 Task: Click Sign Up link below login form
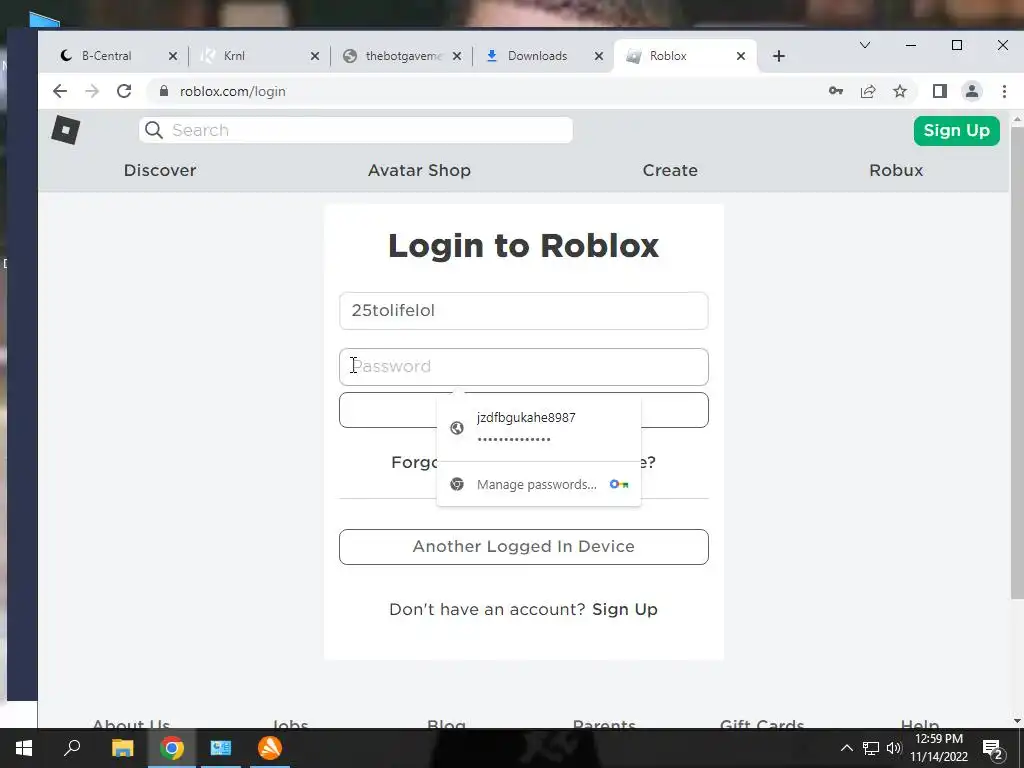pyautogui.click(x=625, y=609)
